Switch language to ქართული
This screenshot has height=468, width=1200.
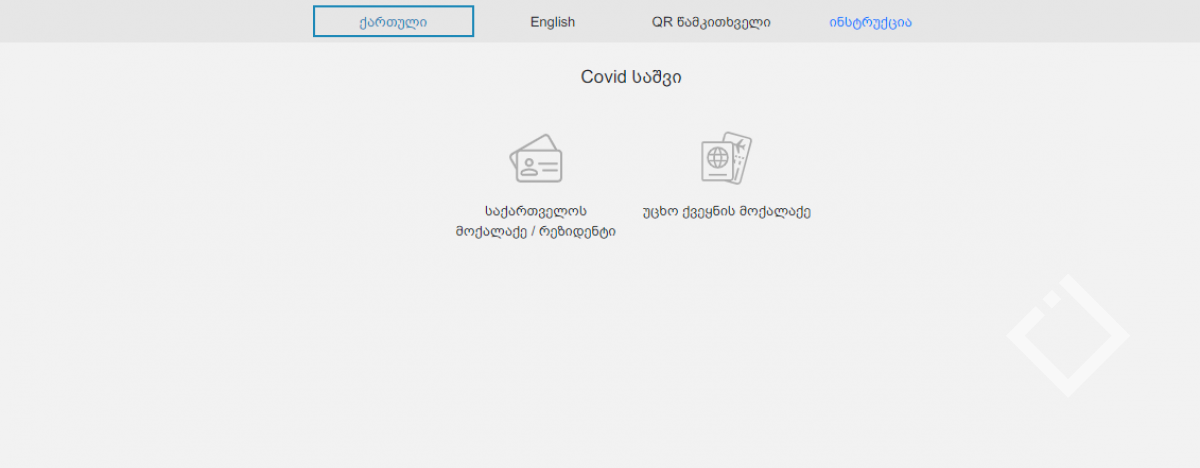[x=393, y=22]
